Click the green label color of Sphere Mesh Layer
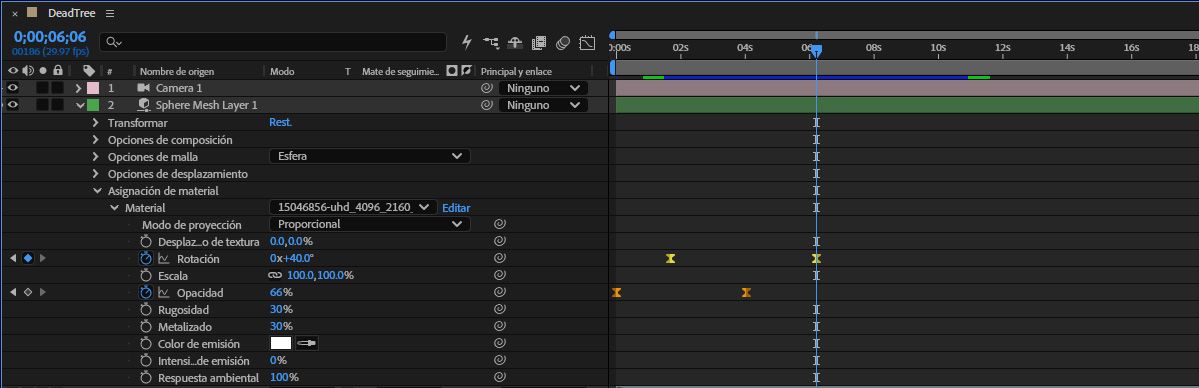1199x388 pixels. click(93, 105)
